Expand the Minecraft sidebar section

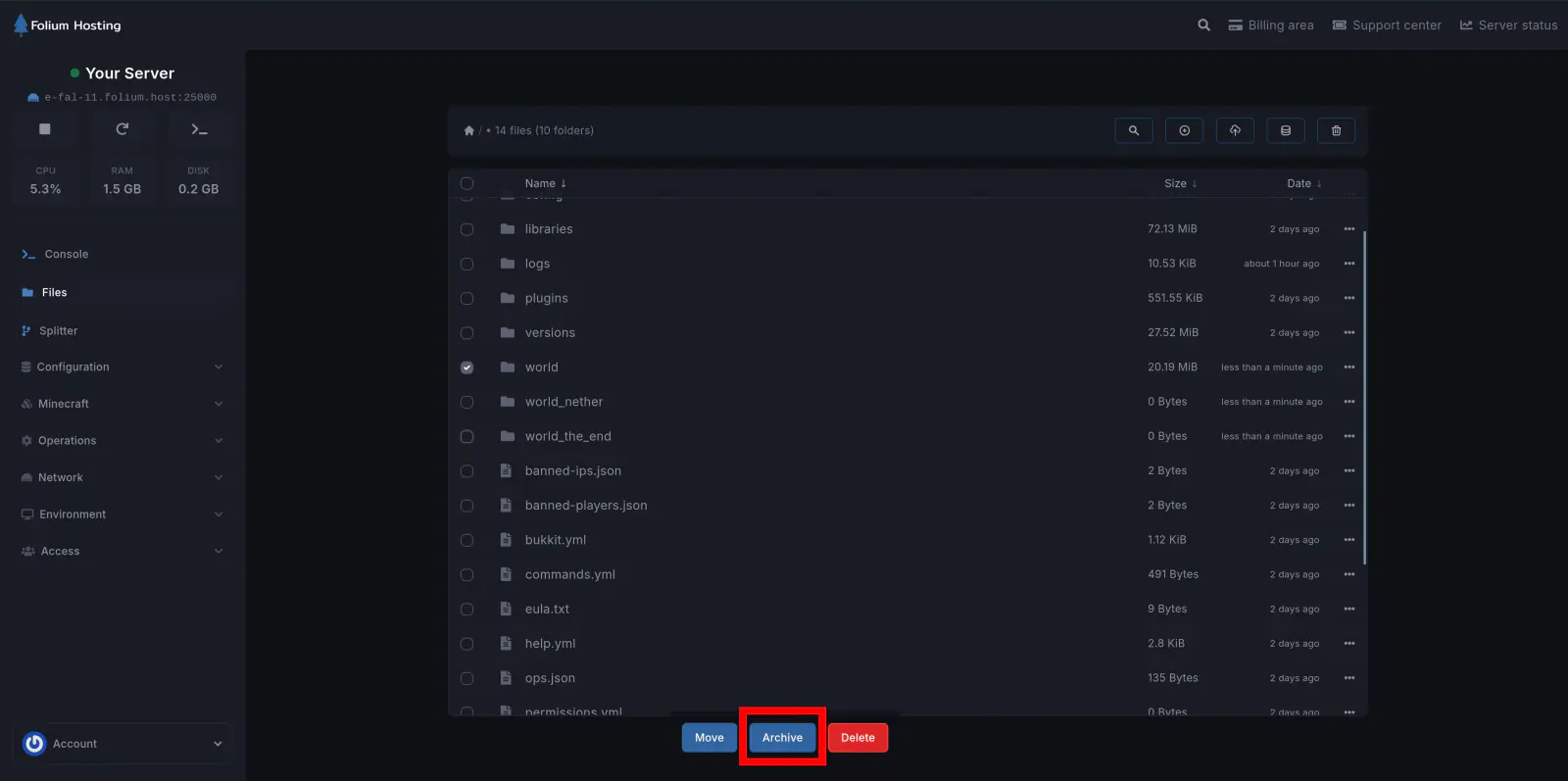click(122, 404)
